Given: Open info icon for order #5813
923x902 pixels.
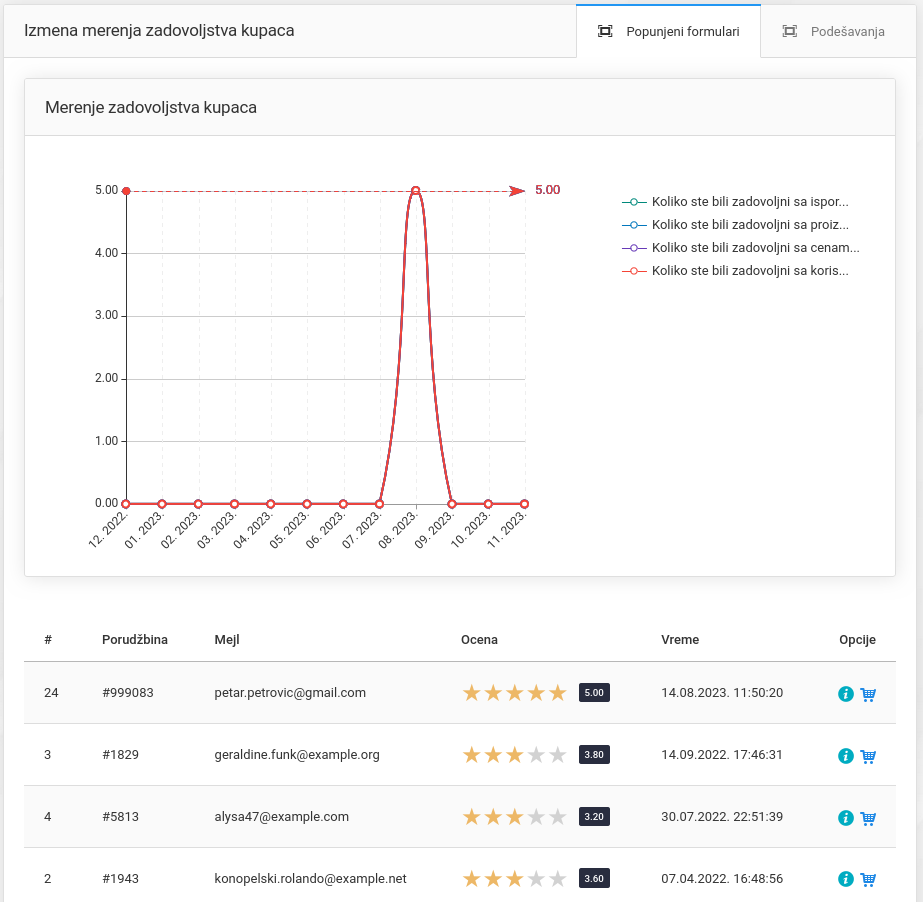Looking at the screenshot, I should click(x=846, y=818).
